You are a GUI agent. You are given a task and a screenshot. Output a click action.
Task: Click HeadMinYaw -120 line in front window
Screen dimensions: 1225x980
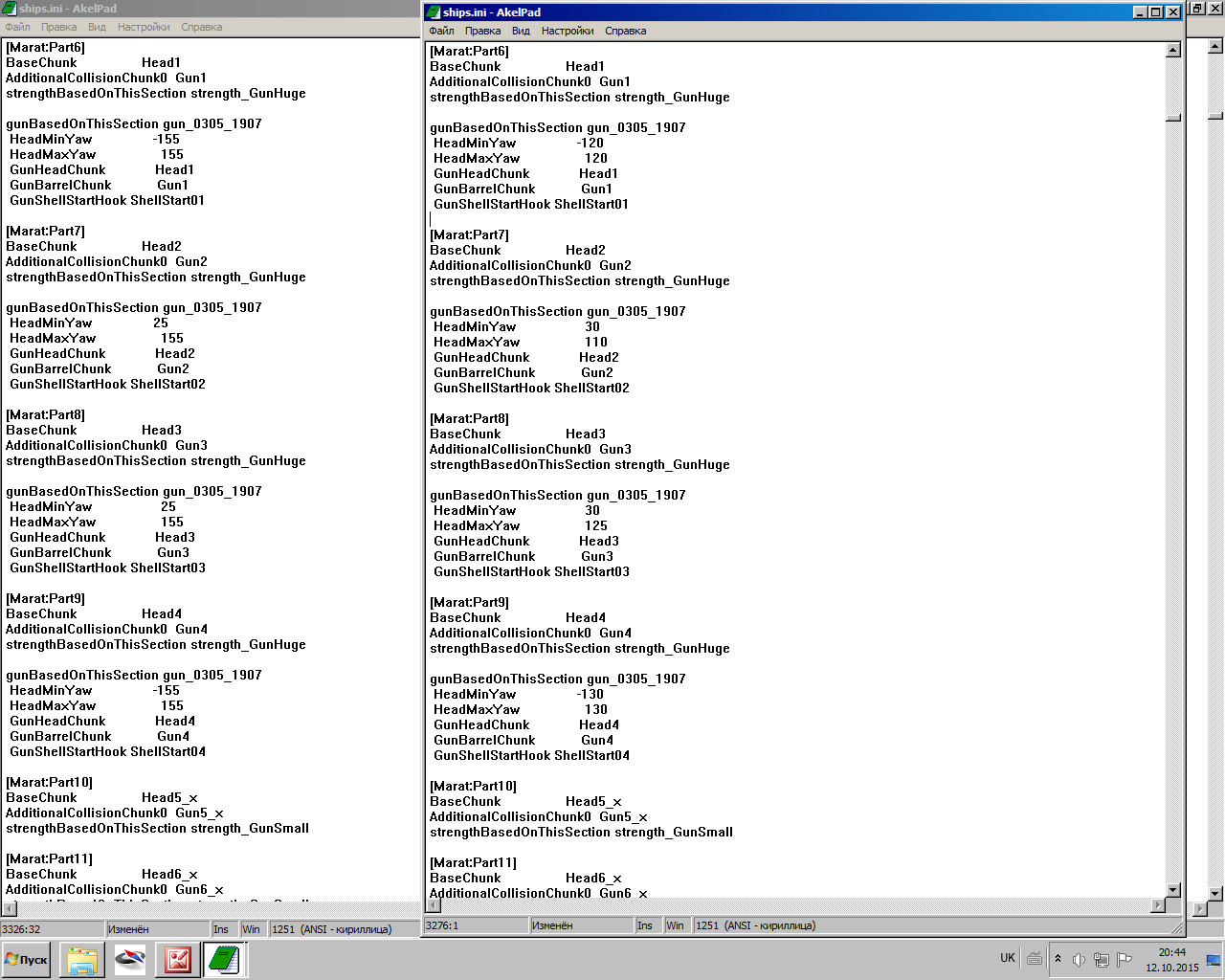point(519,143)
